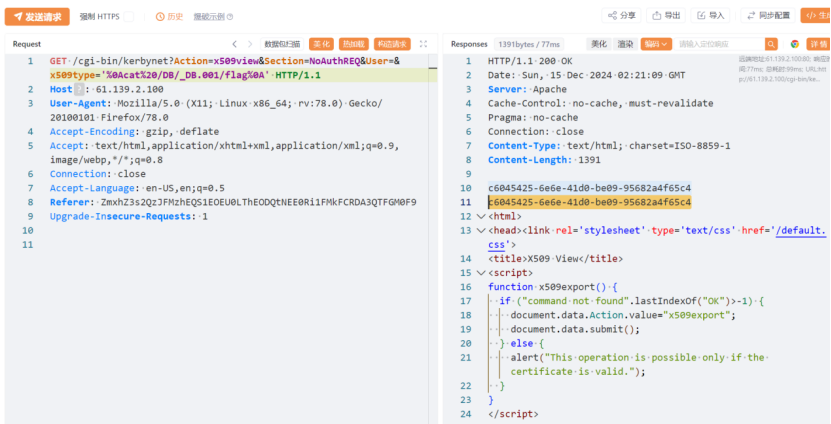Click the Content-Type response header line
Viewport: 831px width, 424px height.
tap(609, 146)
